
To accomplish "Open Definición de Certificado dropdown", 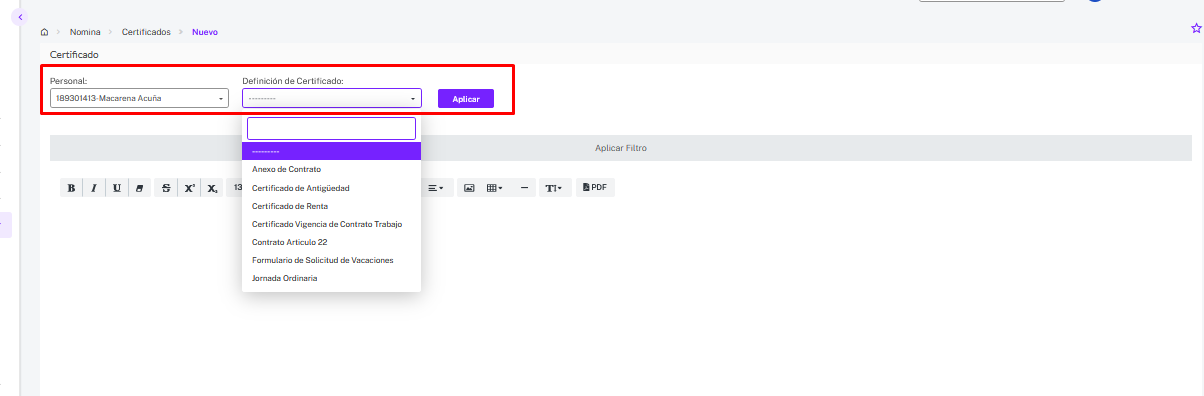I will coord(332,98).
